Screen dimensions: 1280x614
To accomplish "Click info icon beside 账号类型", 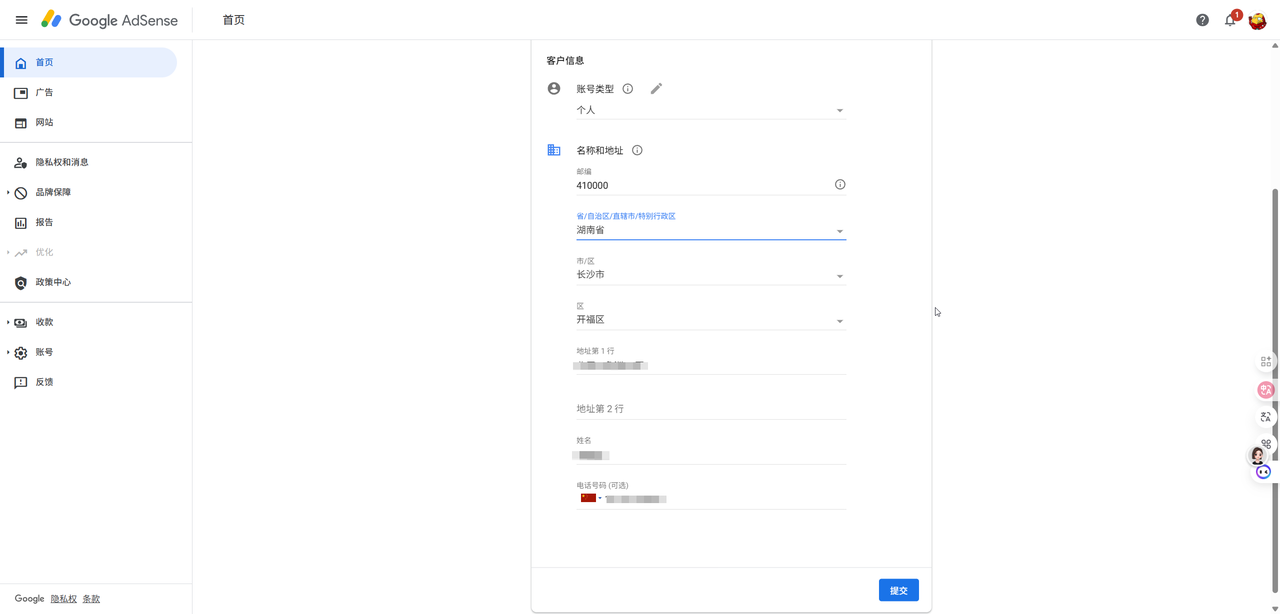I will [628, 89].
